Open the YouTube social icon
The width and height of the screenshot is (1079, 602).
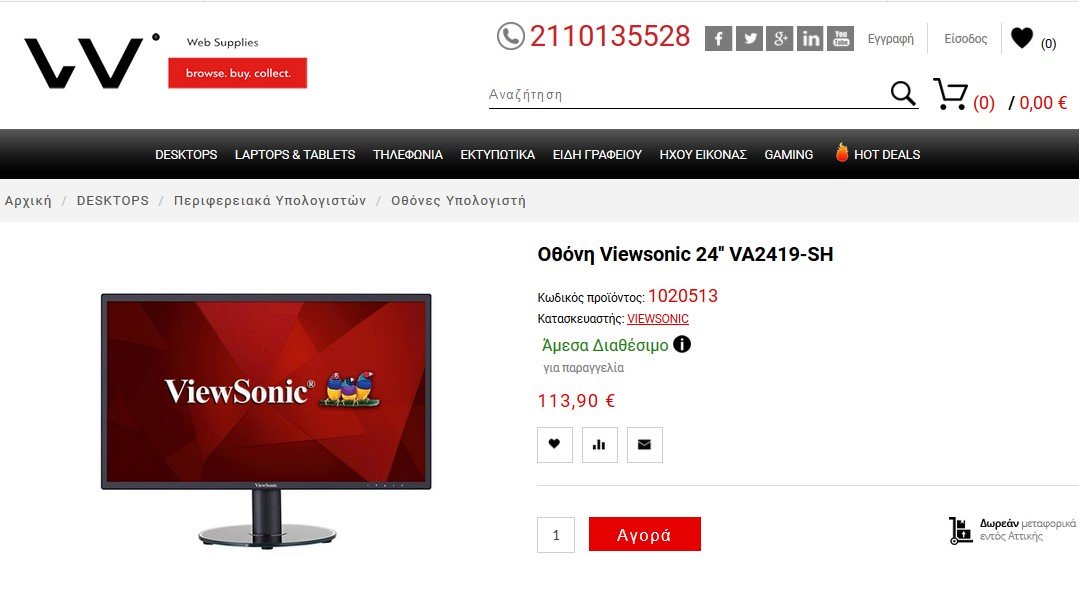tap(841, 39)
